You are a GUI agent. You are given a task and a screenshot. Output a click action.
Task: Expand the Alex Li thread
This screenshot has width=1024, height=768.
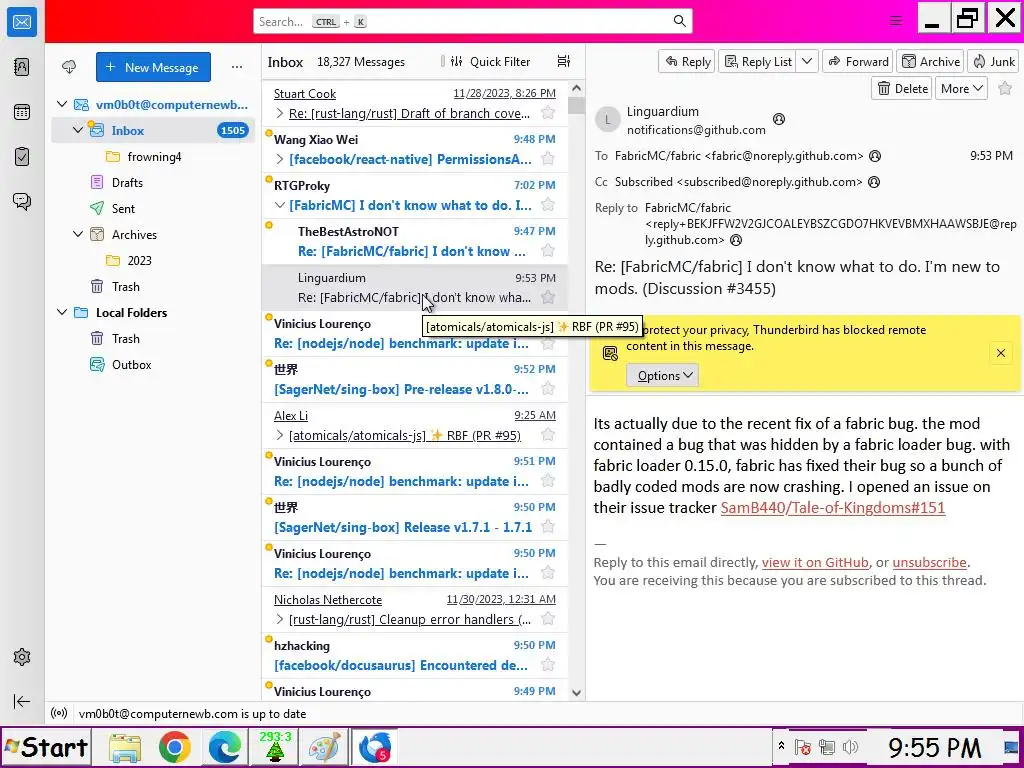pos(280,435)
